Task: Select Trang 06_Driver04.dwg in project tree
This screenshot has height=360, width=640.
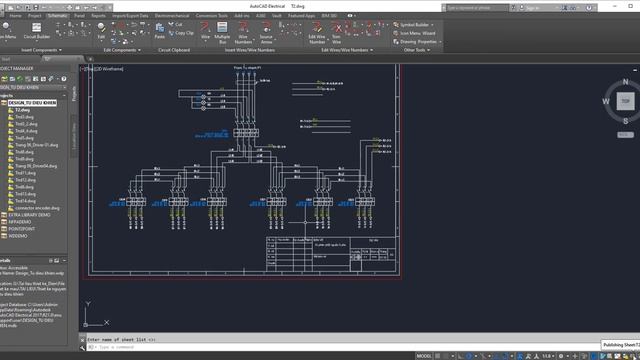Action: (x=36, y=166)
